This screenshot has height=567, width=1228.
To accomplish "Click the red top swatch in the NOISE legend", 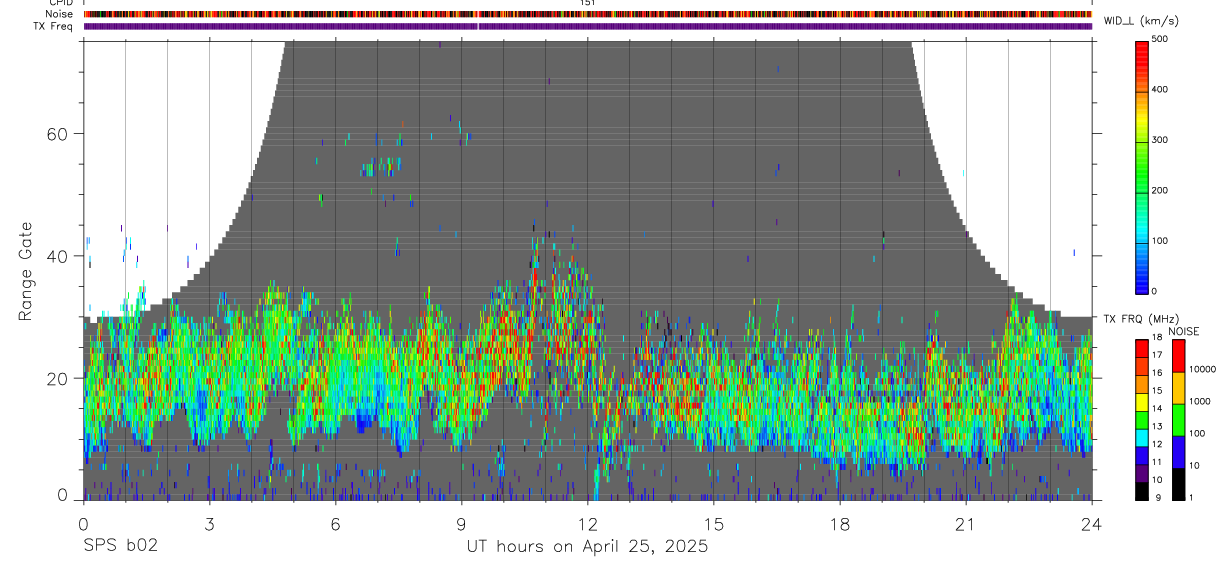I will coord(1178,356).
